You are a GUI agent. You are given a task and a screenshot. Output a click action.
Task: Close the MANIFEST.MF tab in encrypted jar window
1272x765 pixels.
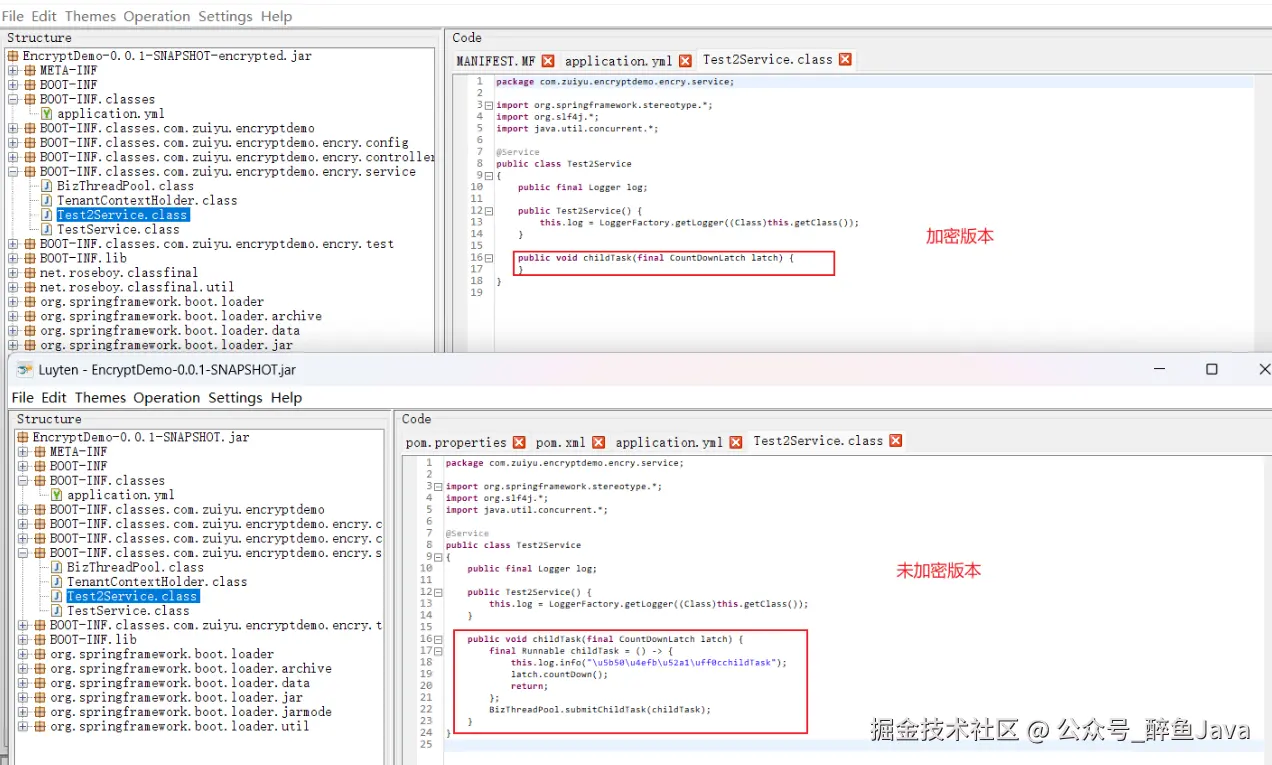click(548, 61)
